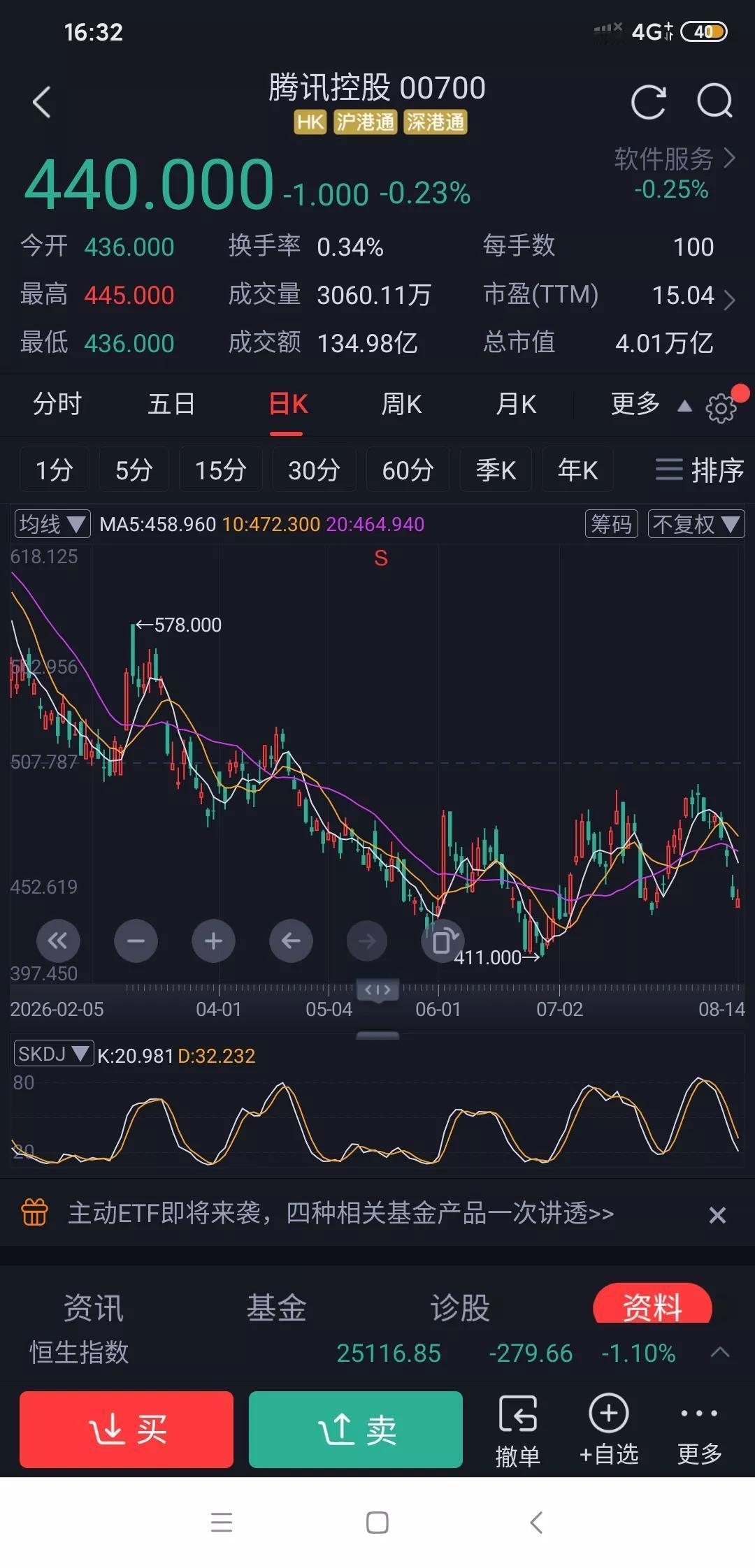Tap the back arrow at top left

pos(42,103)
